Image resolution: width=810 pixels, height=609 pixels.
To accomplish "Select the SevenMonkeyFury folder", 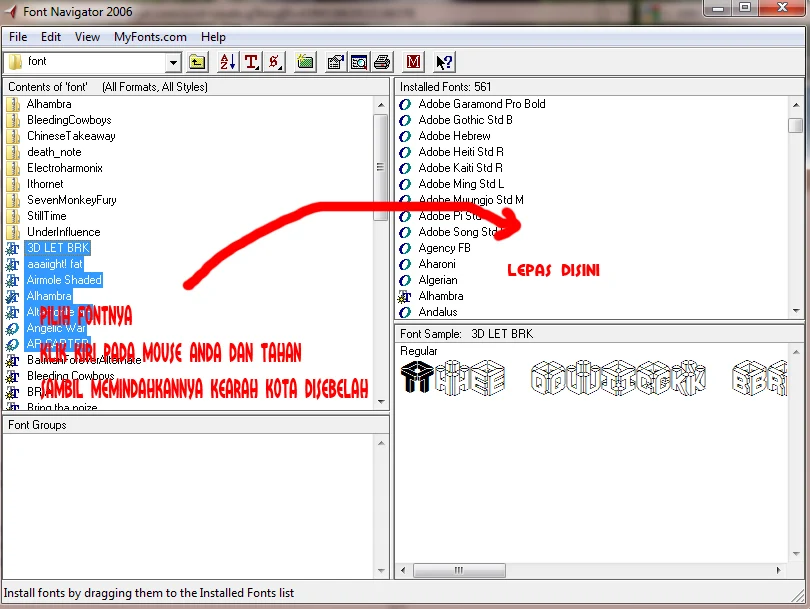I will click(72, 200).
